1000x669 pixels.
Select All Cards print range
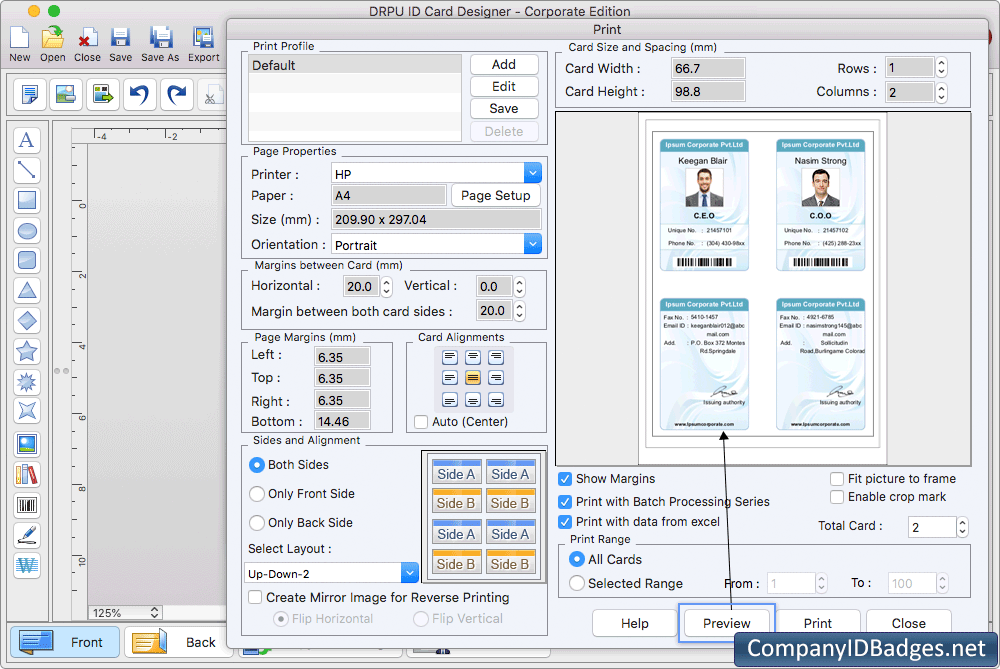[x=577, y=559]
